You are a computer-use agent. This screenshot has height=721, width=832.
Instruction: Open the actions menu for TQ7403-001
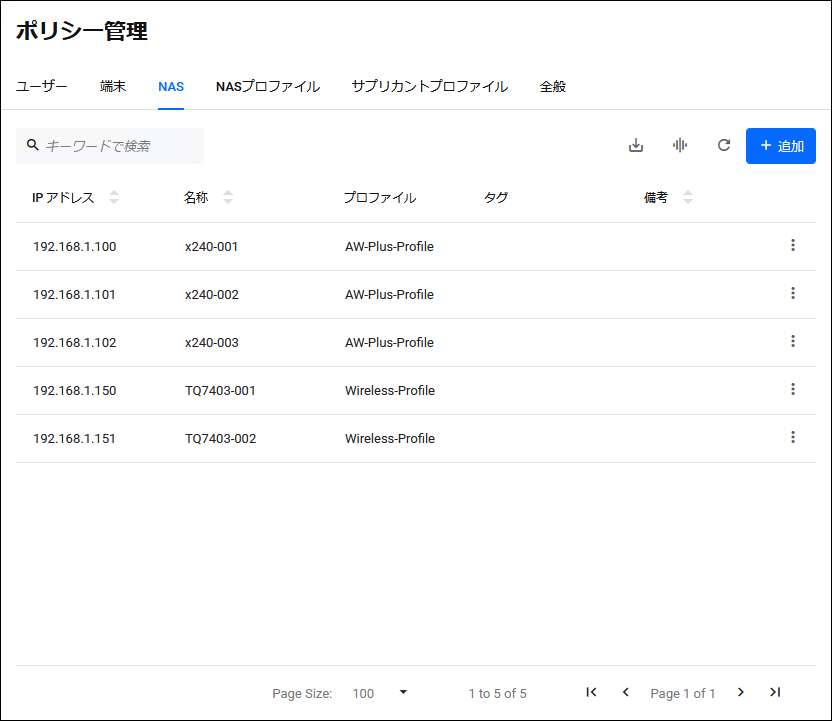(793, 389)
